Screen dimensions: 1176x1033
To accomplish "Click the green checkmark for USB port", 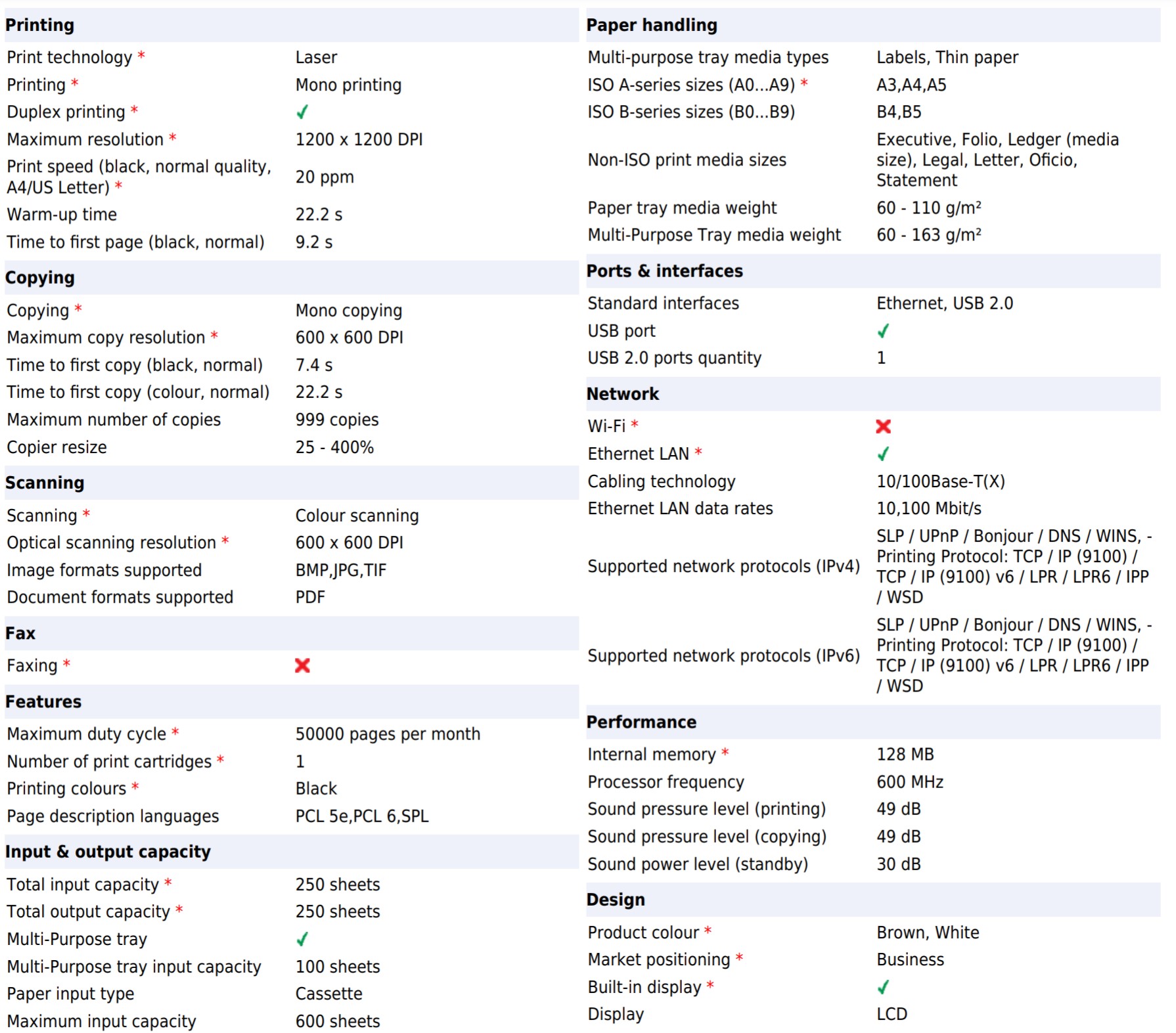I will [x=883, y=331].
